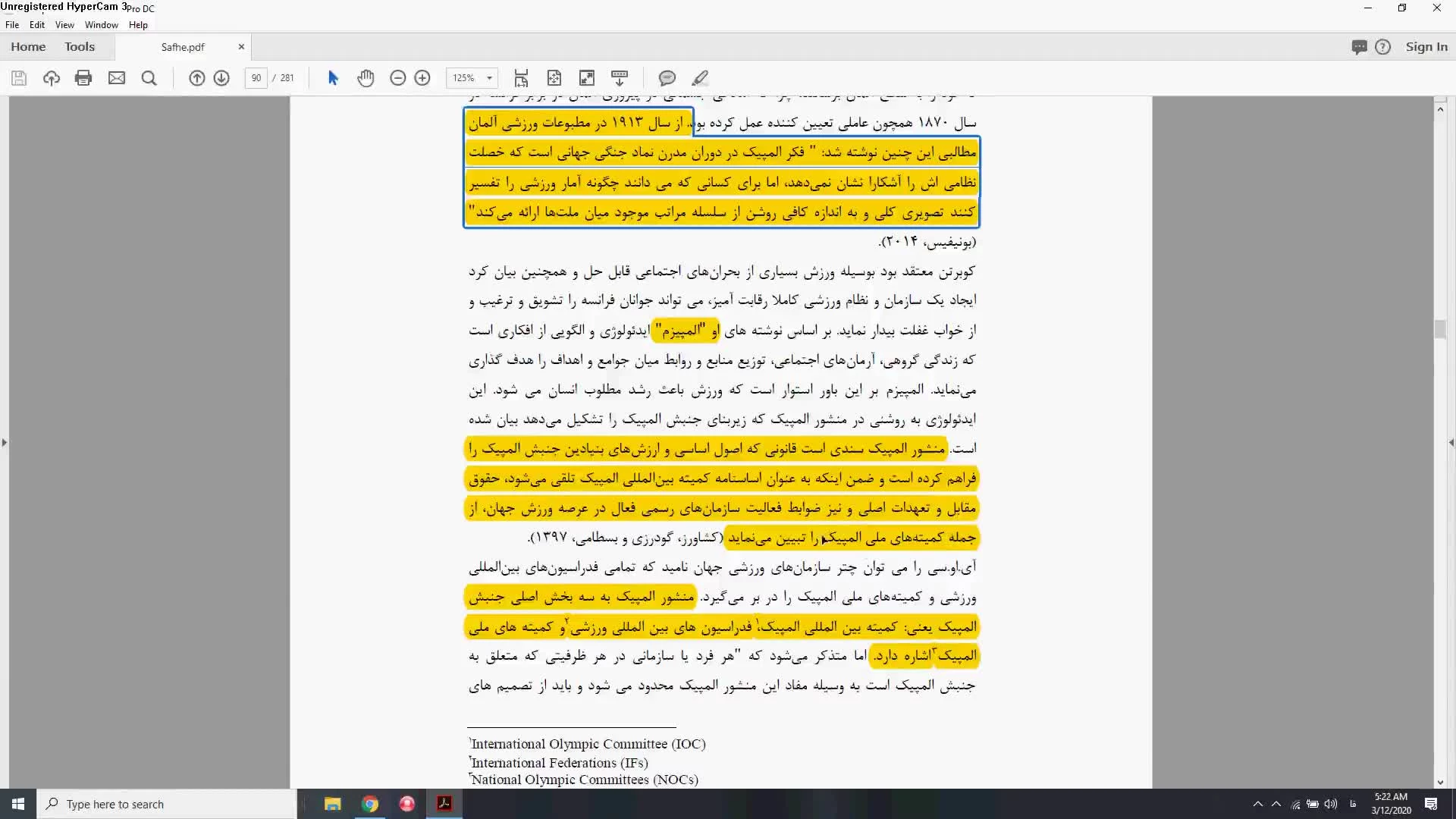Click the scroll down arrow

1440,782
